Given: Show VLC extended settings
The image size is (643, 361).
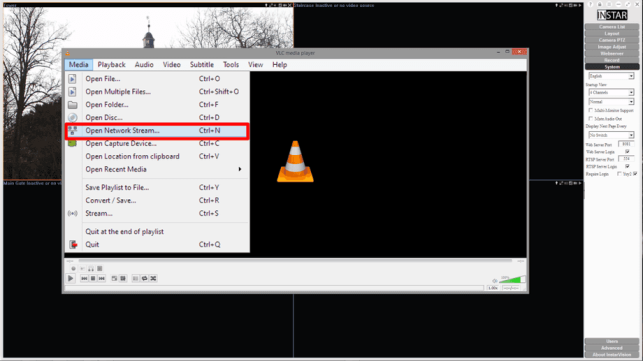Looking at the screenshot, I should (123, 279).
